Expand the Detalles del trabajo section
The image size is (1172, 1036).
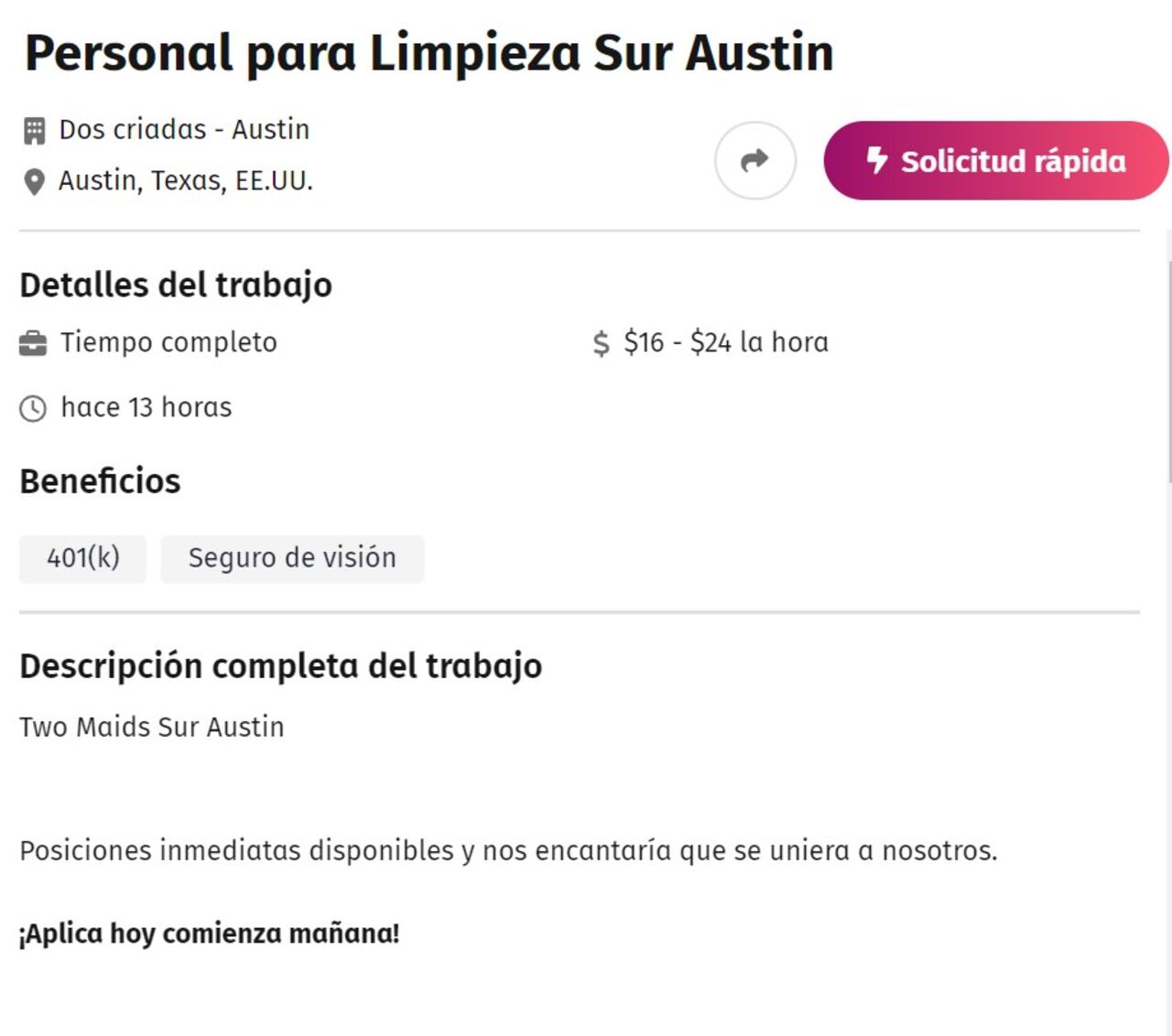(176, 285)
